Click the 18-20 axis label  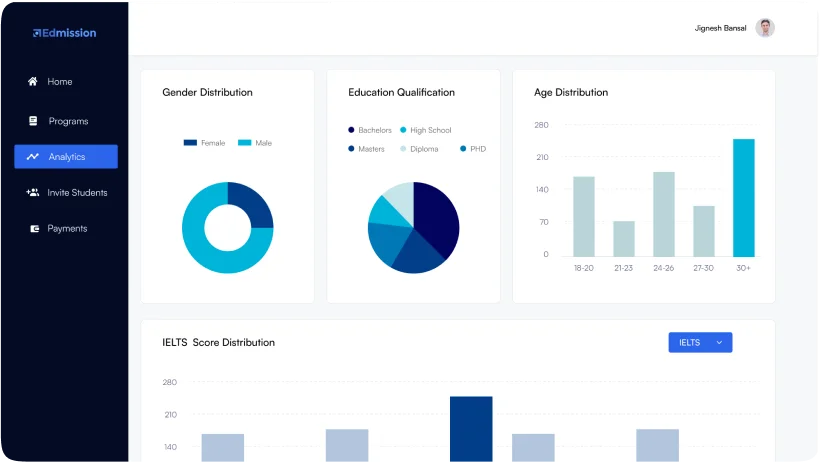(x=584, y=268)
